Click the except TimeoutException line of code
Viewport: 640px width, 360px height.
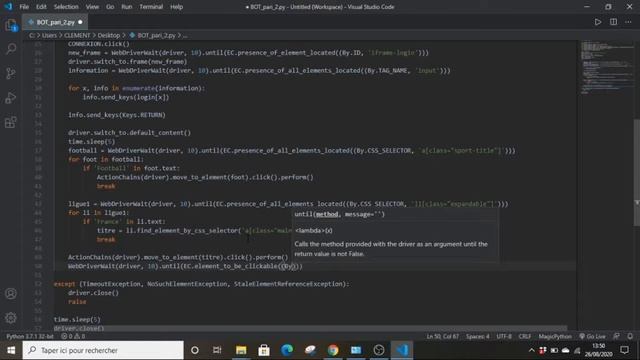202,284
